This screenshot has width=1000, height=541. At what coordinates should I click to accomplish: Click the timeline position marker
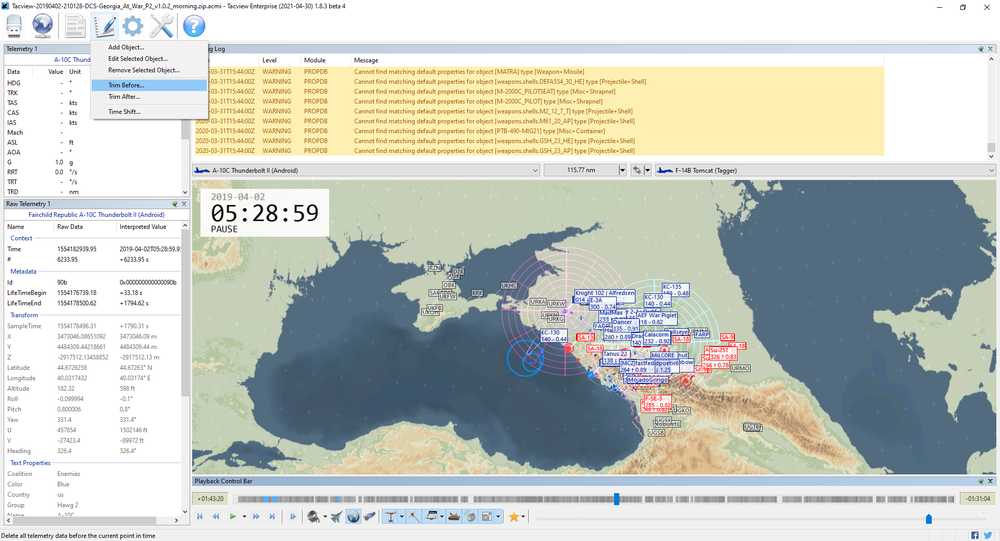coord(616,498)
